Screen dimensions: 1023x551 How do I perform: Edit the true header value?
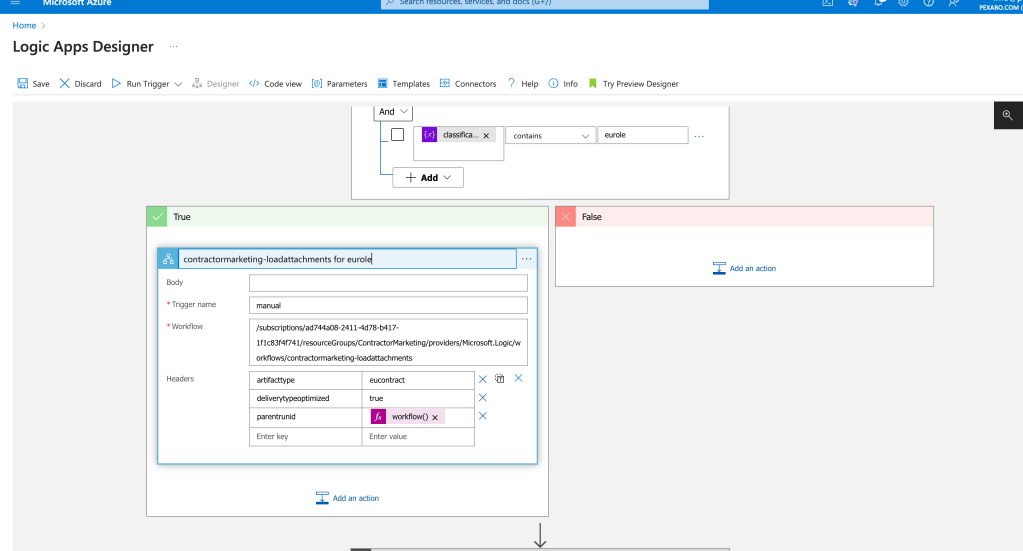(x=418, y=398)
